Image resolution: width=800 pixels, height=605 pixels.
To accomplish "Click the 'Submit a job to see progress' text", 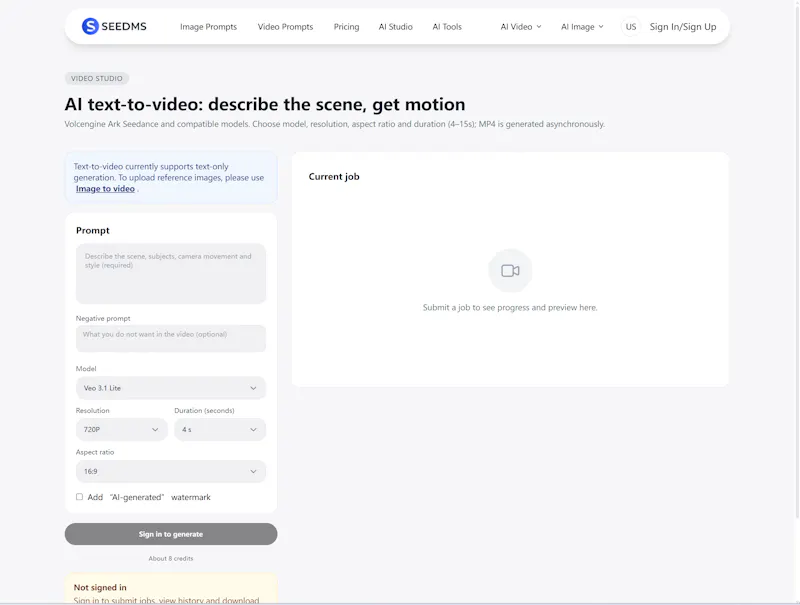I will pyautogui.click(x=510, y=308).
